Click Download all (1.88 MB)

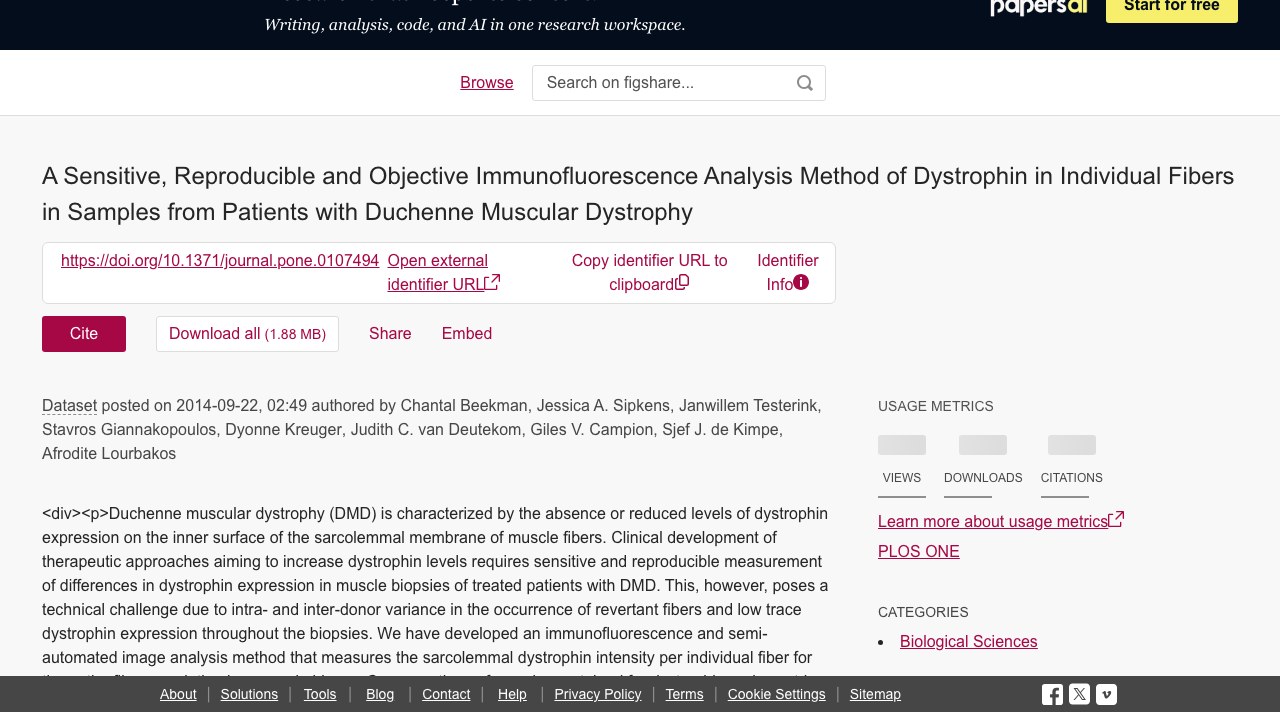point(247,334)
